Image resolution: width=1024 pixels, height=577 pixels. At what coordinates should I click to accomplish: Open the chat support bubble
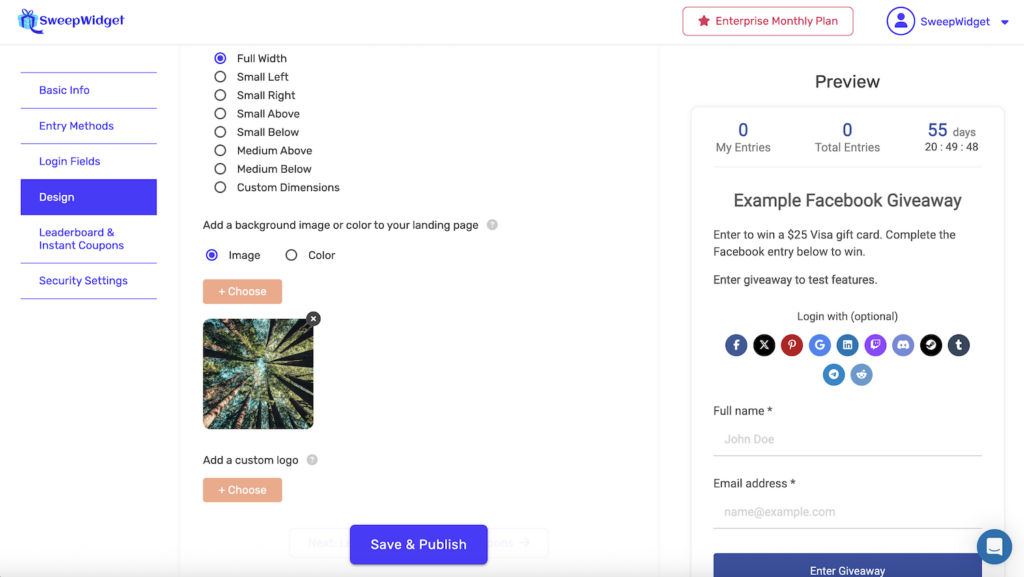[994, 547]
